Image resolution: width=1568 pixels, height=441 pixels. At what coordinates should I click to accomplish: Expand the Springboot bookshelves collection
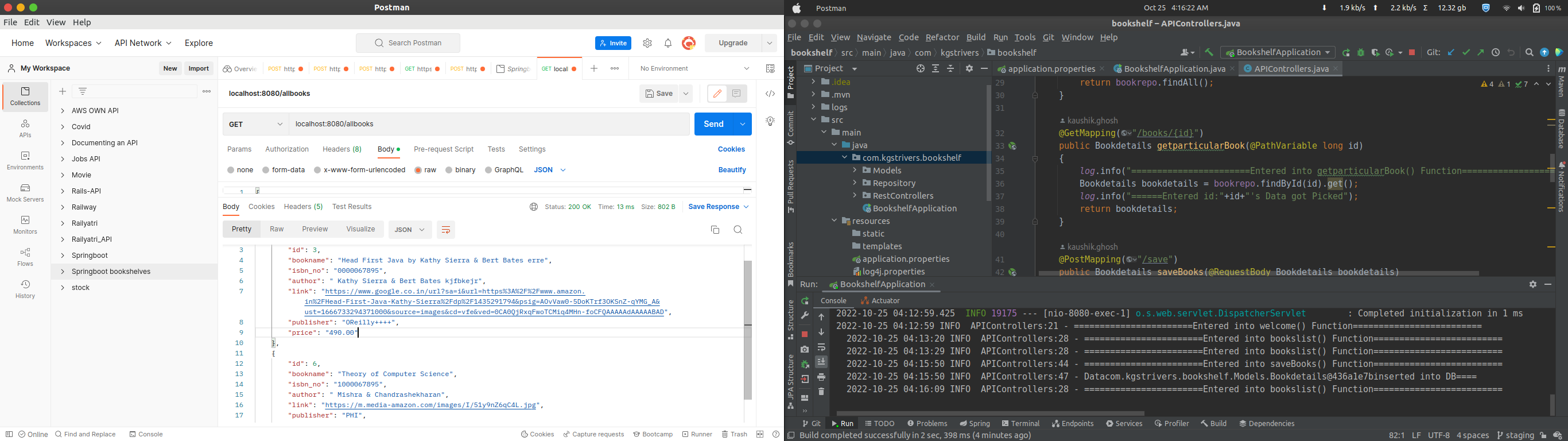[x=62, y=272]
